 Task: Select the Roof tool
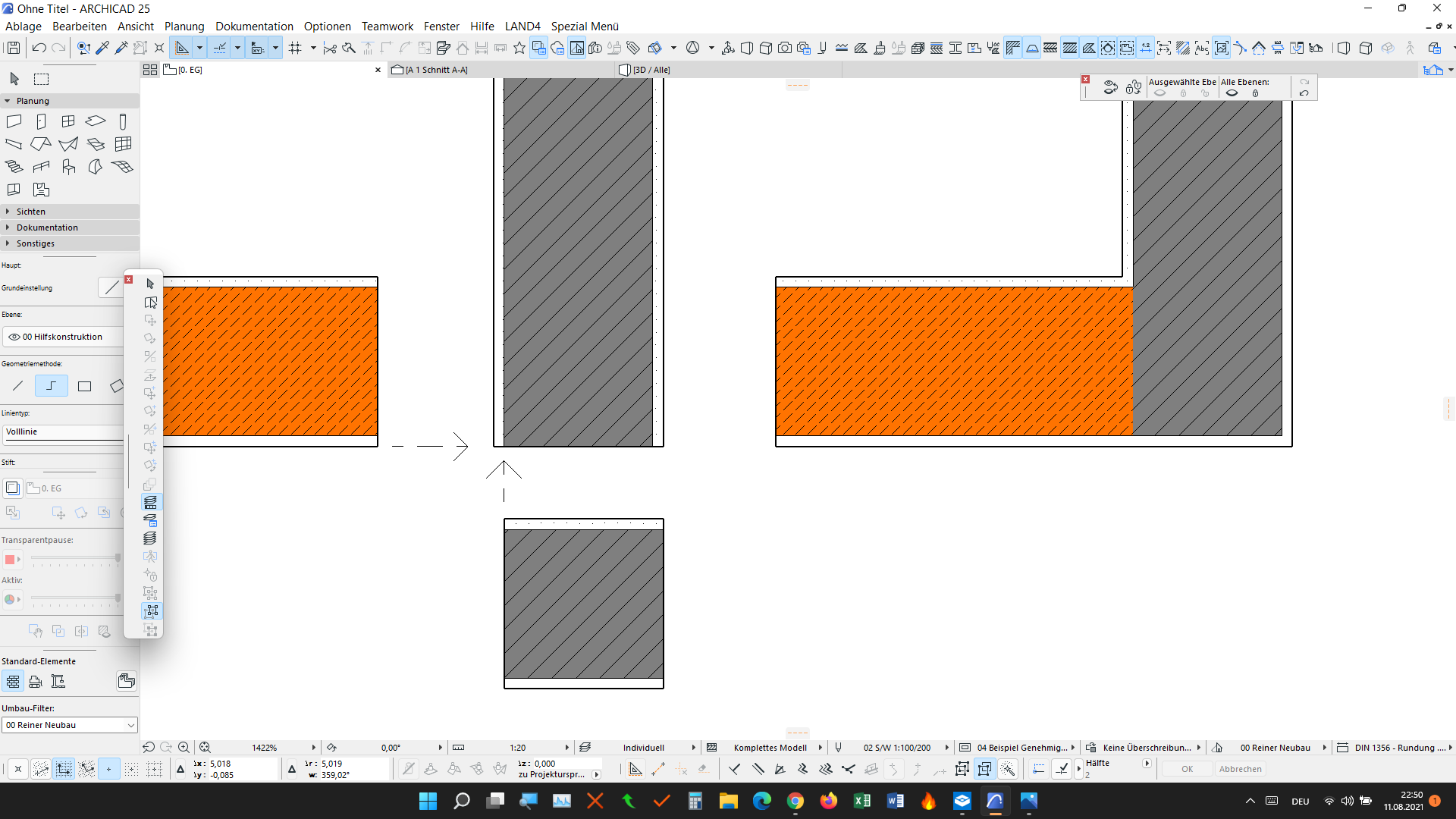[41, 144]
